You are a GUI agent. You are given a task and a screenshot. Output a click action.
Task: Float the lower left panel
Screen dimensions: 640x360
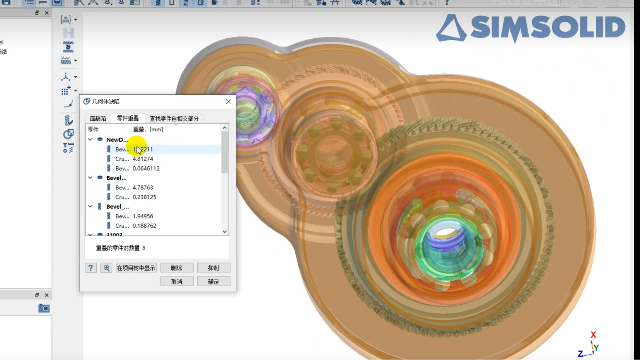tap(37, 295)
